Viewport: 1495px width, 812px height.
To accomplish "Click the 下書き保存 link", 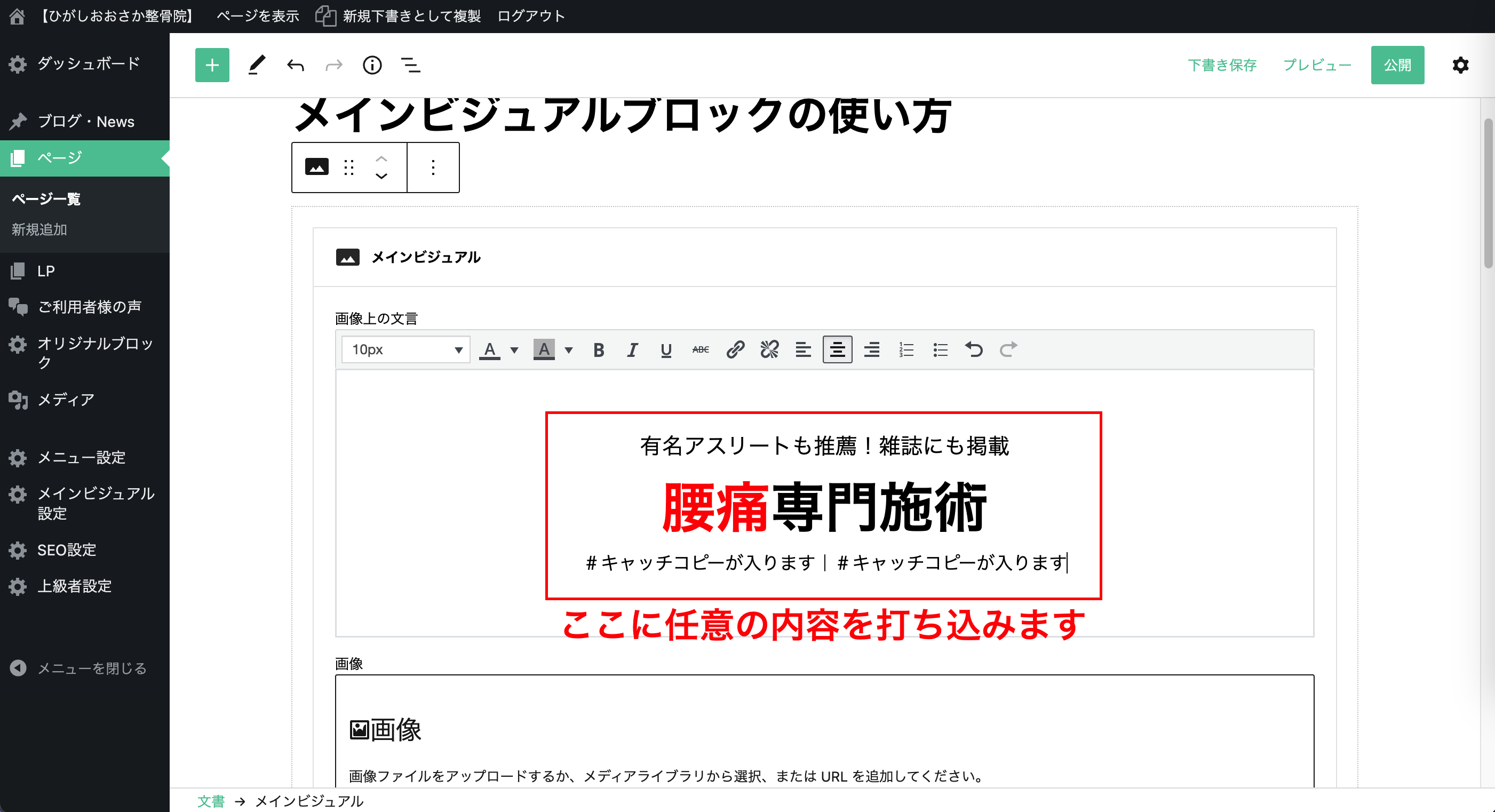I will (x=1222, y=65).
